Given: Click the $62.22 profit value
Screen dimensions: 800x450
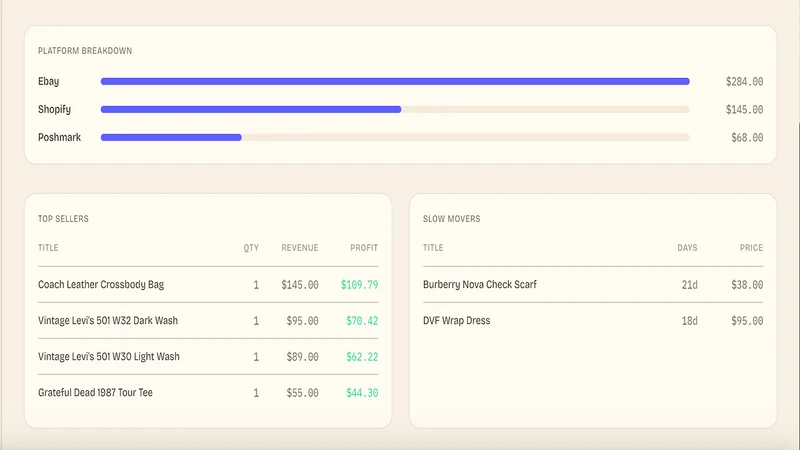Looking at the screenshot, I should [362, 357].
